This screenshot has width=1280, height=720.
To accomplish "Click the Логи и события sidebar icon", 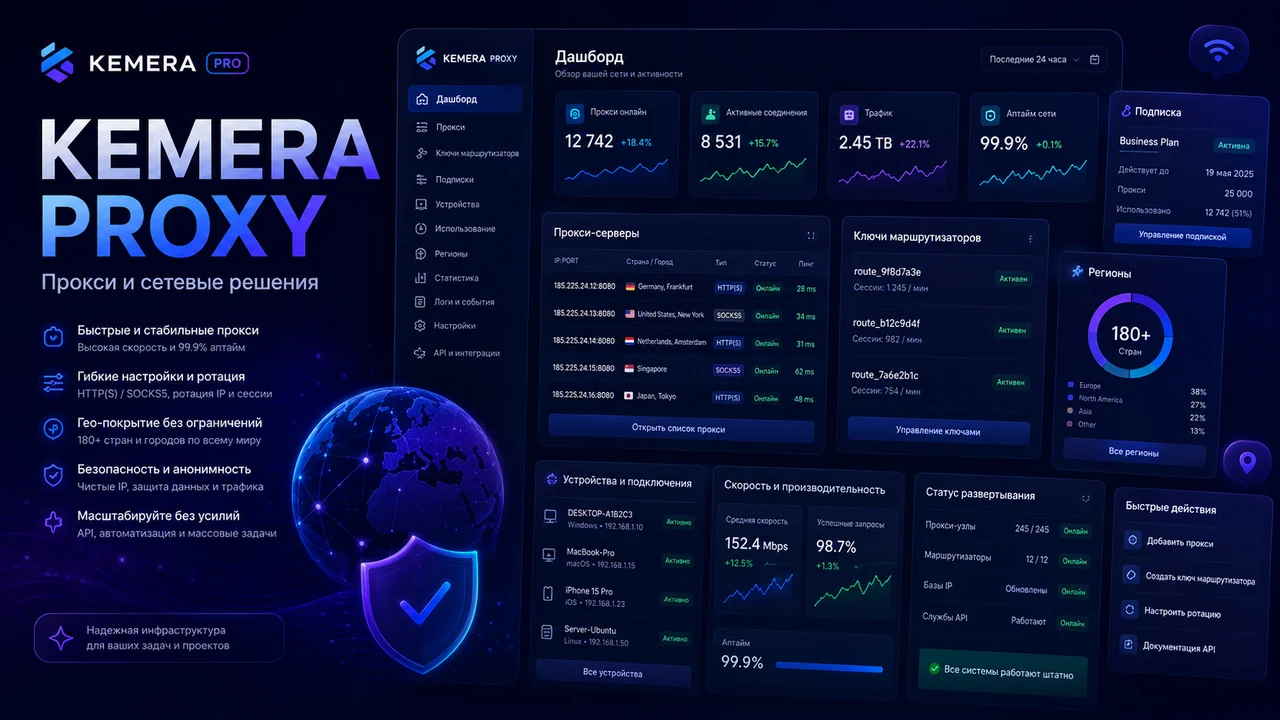I will click(x=421, y=302).
